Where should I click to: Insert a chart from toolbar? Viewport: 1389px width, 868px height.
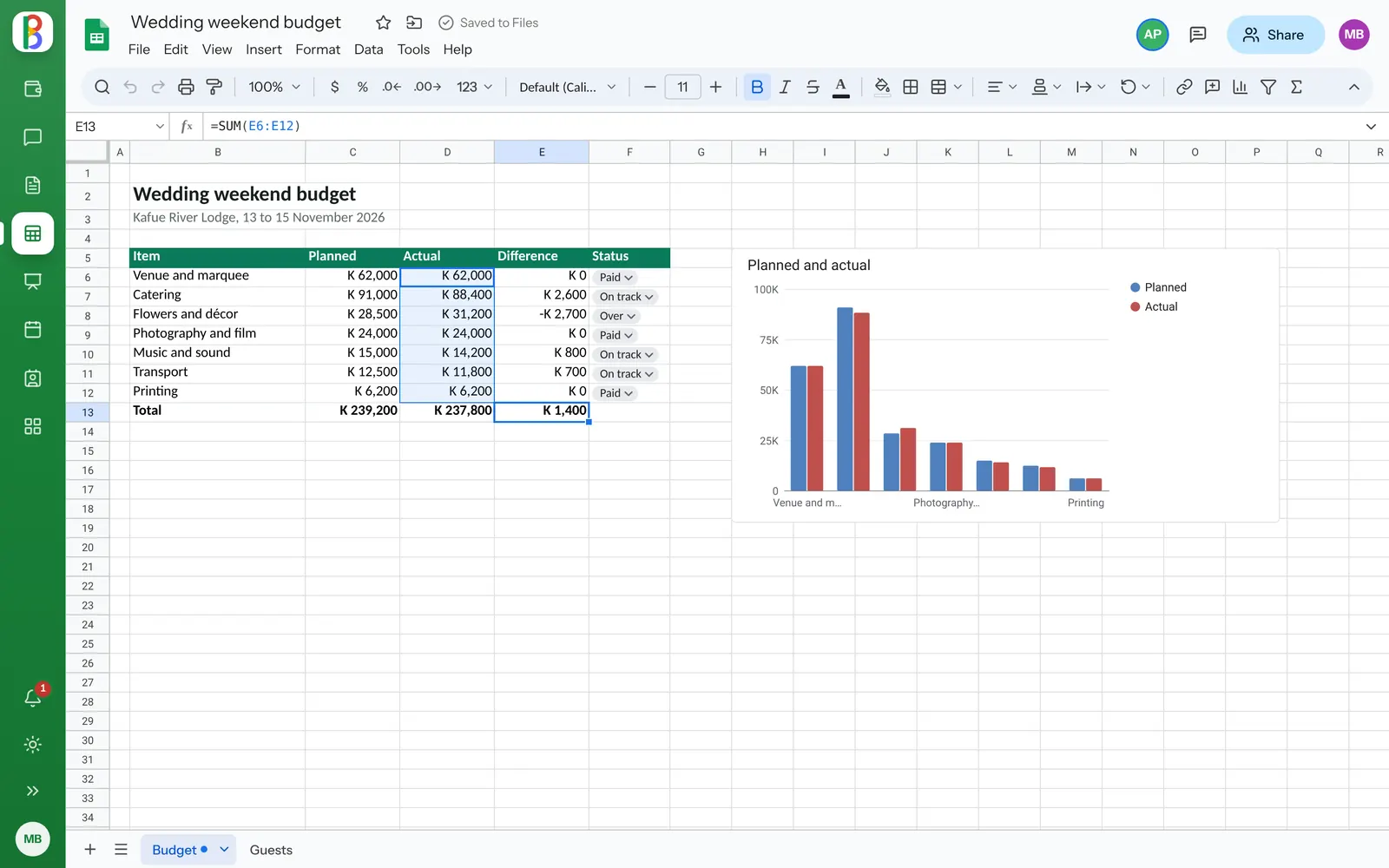[1241, 87]
